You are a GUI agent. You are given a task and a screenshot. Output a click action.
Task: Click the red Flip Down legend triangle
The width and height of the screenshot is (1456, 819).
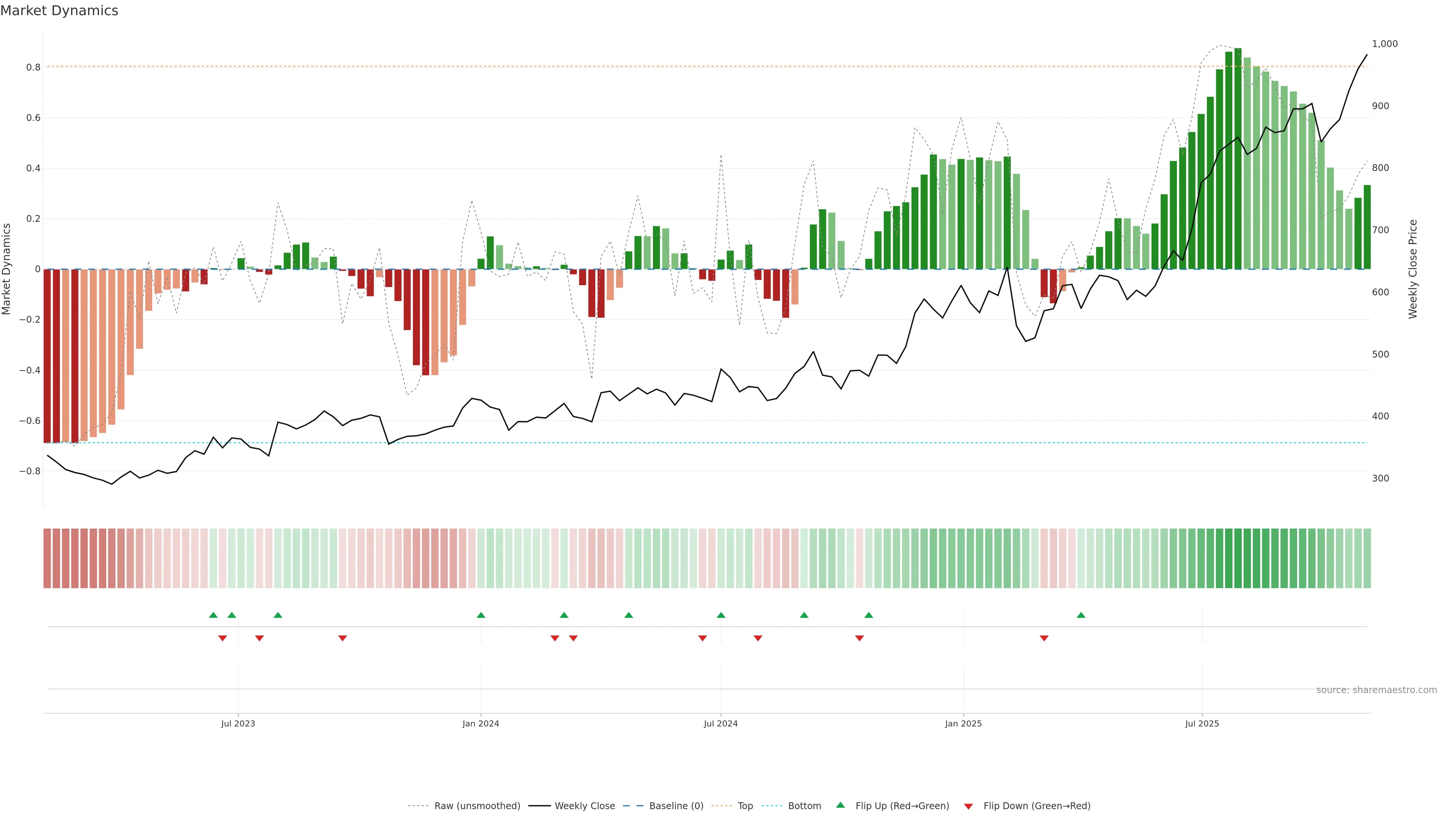tap(968, 806)
